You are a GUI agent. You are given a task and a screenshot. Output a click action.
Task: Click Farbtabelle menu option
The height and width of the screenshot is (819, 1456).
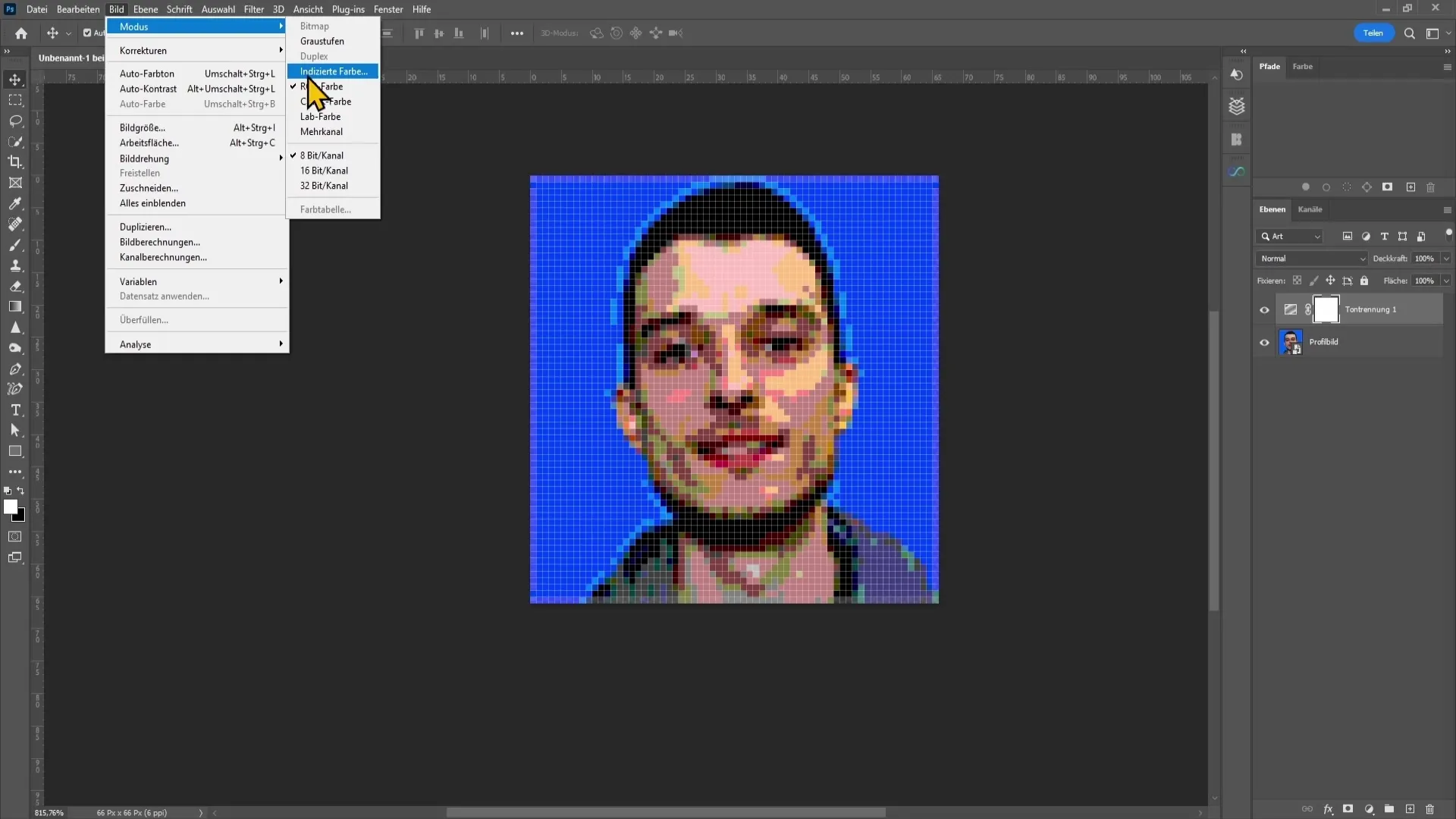point(326,209)
